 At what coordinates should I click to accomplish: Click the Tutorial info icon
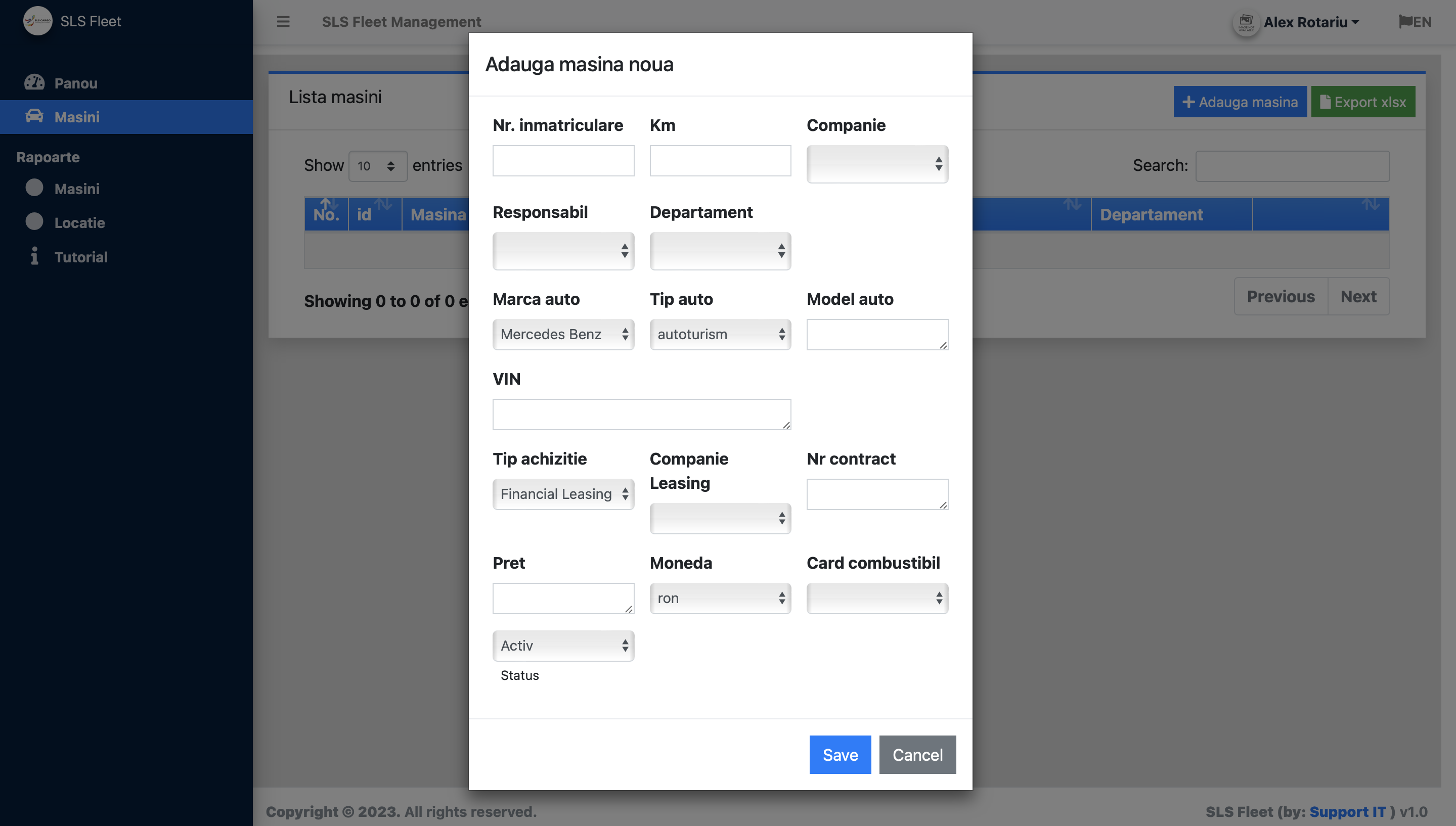(x=34, y=256)
